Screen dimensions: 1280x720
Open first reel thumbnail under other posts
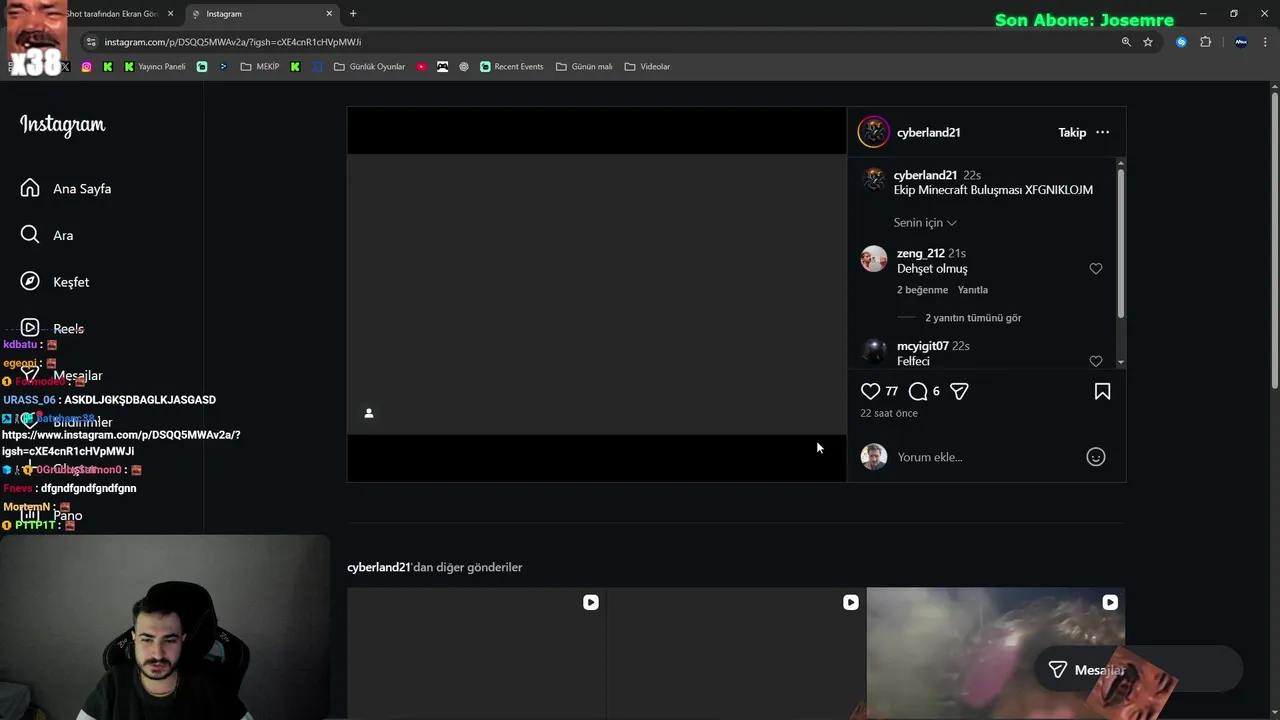(476, 653)
